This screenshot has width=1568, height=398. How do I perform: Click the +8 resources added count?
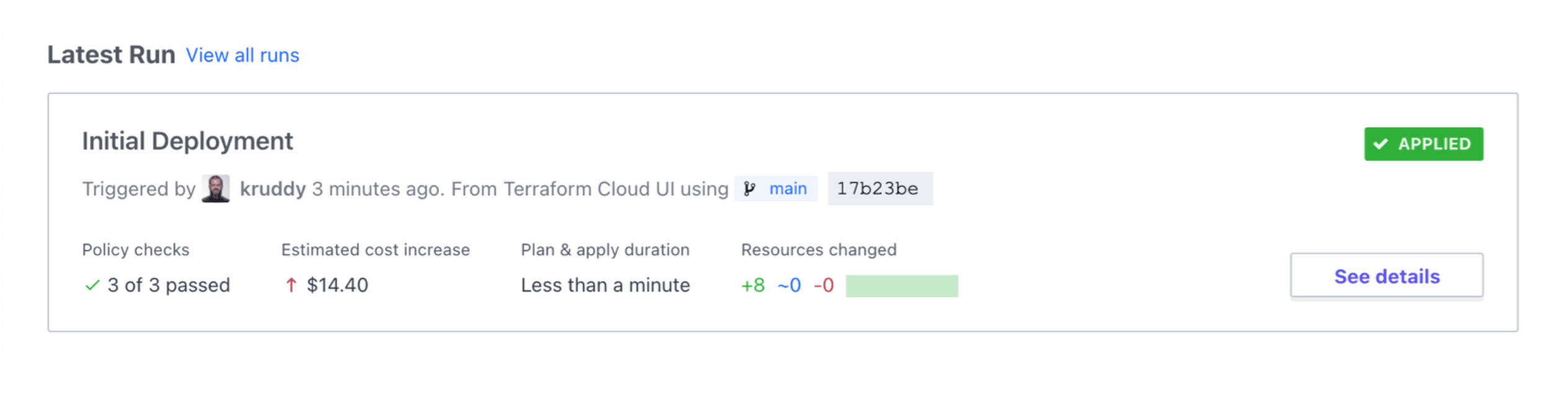[x=753, y=285]
